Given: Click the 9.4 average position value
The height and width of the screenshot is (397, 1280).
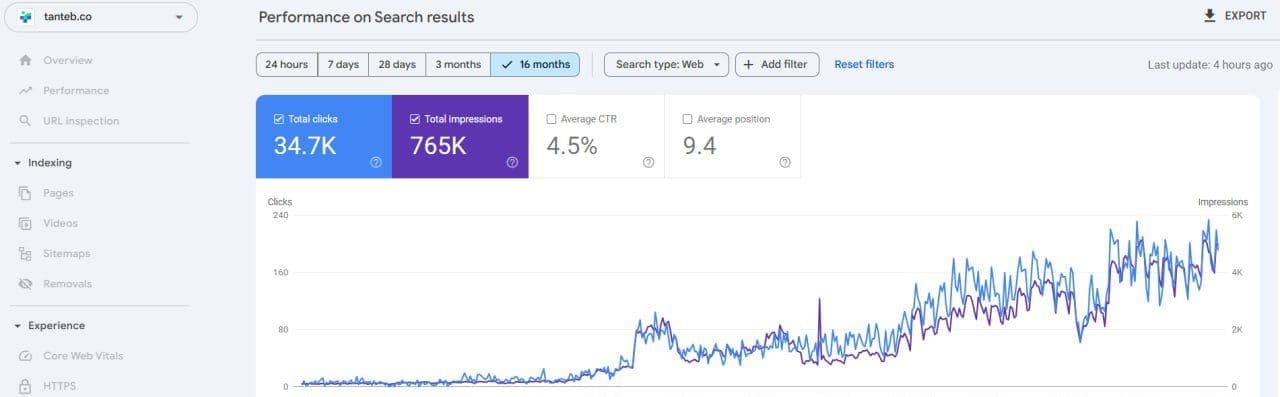Looking at the screenshot, I should click(x=700, y=146).
